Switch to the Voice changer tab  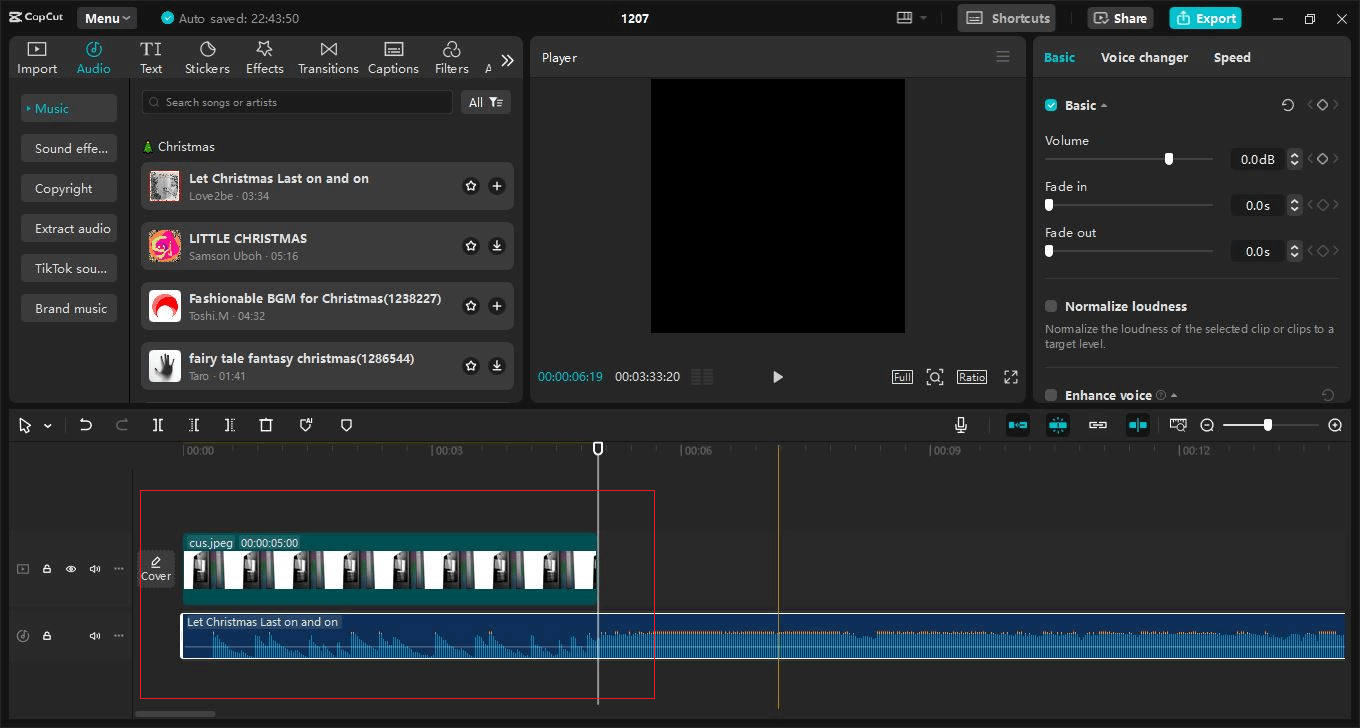click(x=1144, y=57)
